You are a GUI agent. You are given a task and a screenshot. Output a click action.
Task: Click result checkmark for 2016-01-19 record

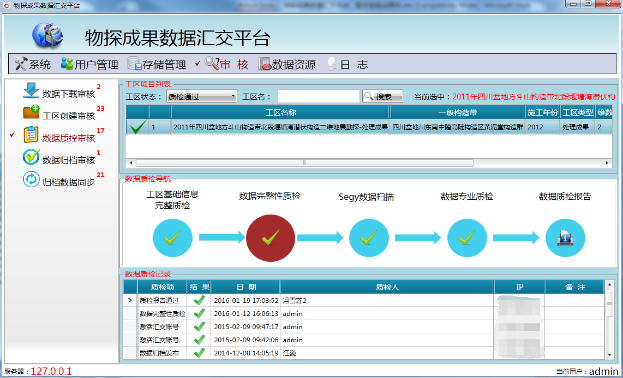pyautogui.click(x=199, y=300)
